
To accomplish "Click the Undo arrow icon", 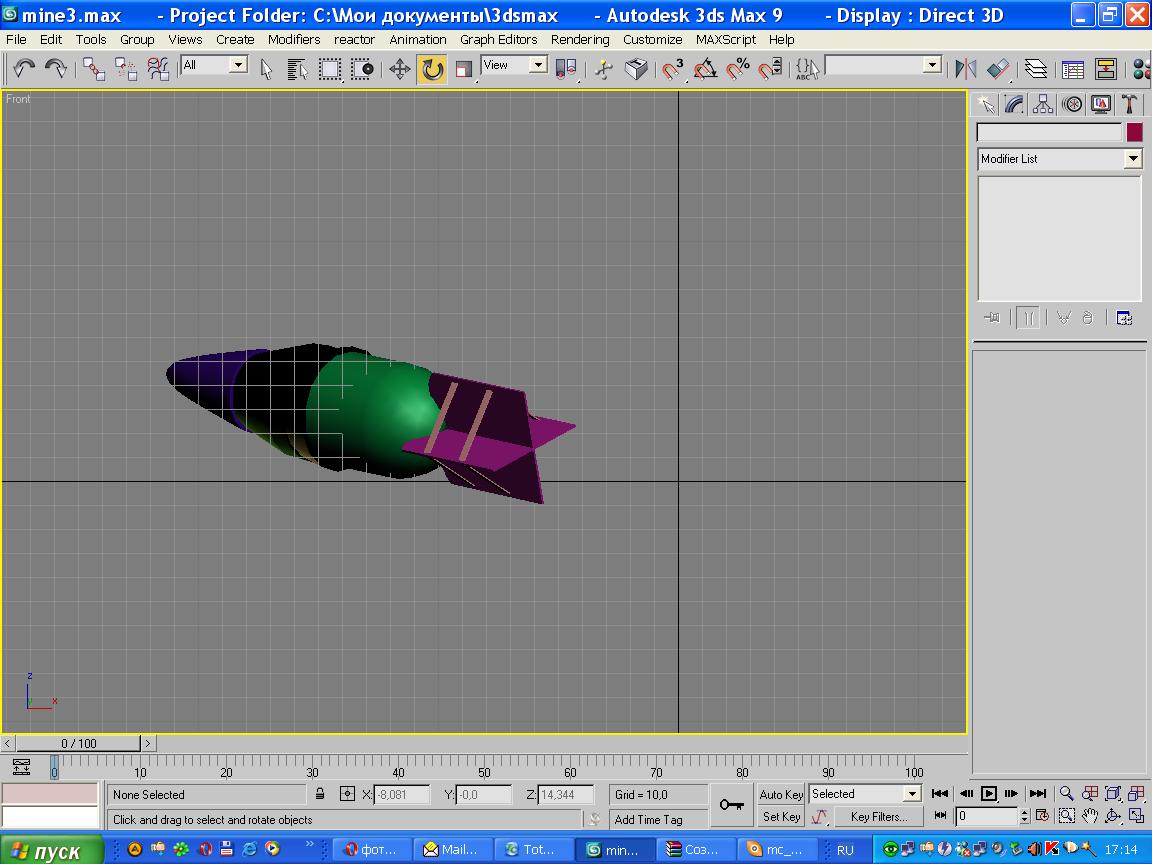I will coord(24,69).
